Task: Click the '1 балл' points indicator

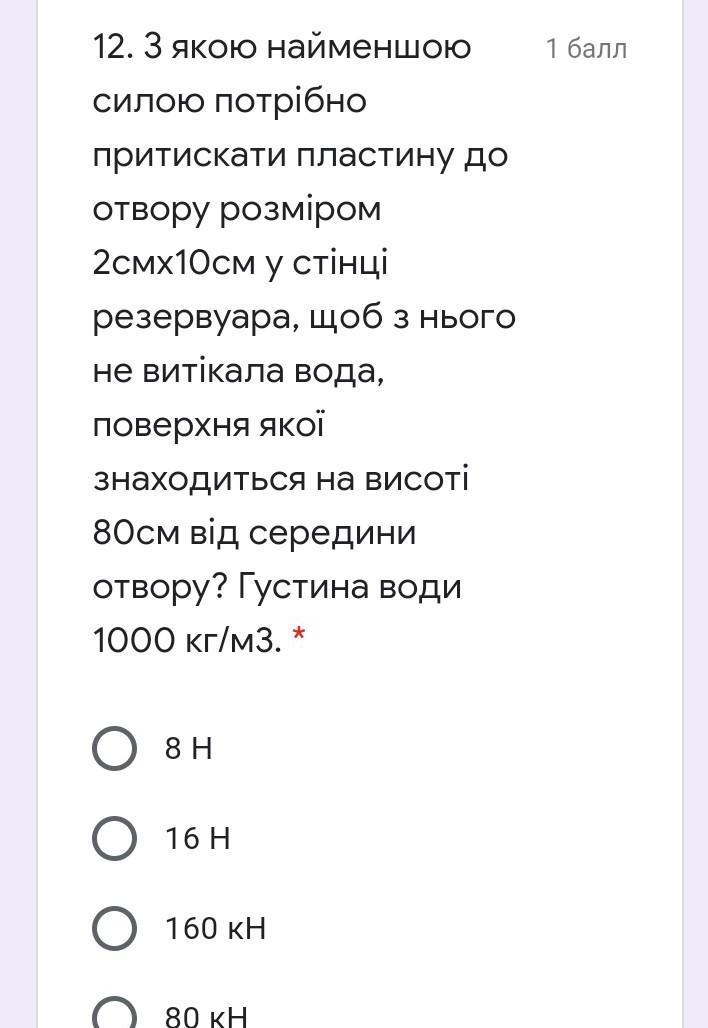Action: [587, 49]
